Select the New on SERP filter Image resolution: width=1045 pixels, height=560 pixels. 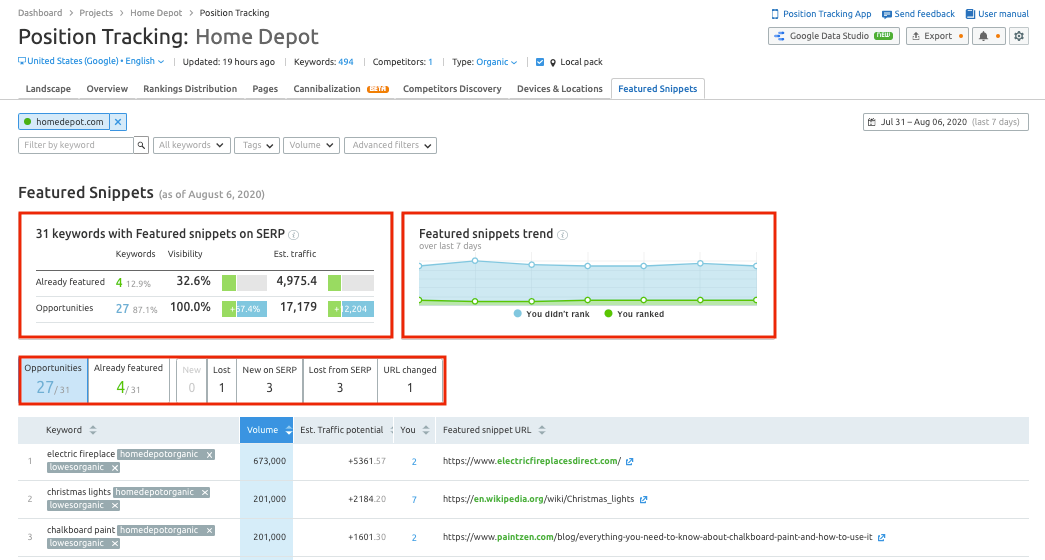(x=269, y=380)
